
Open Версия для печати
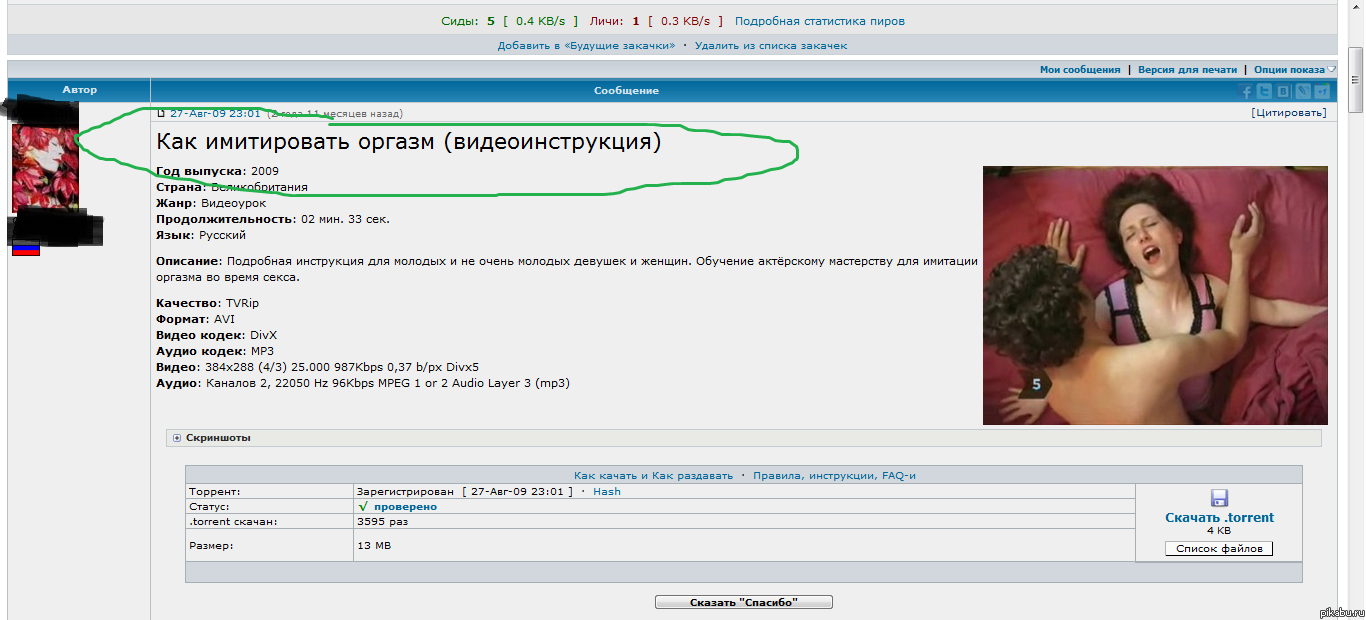pos(1187,70)
